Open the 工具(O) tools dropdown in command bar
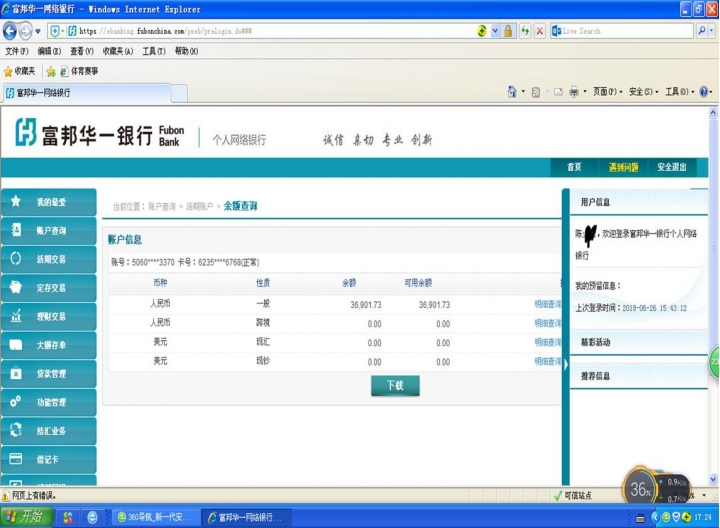Screen dimensions: 720x528 point(680,92)
